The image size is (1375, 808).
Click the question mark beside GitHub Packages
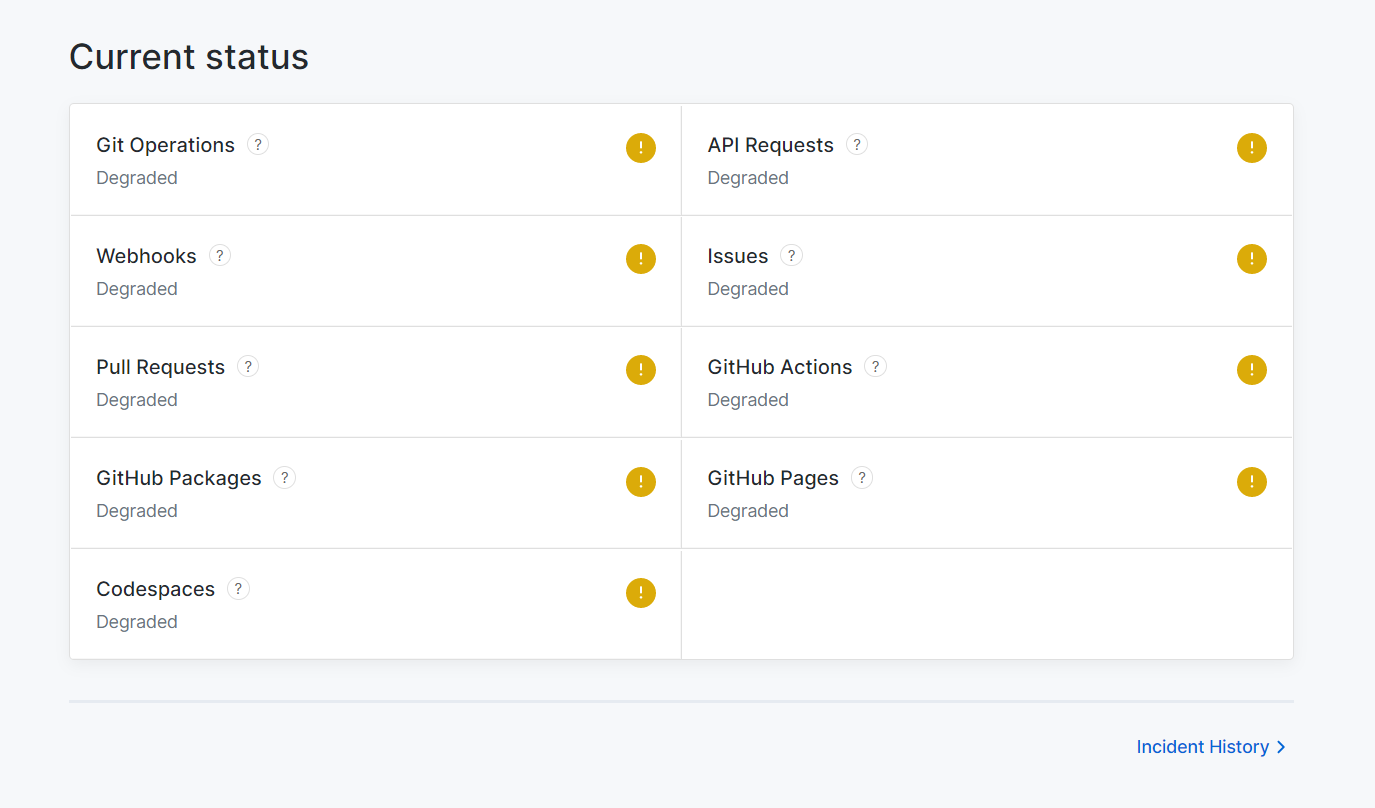(x=285, y=477)
